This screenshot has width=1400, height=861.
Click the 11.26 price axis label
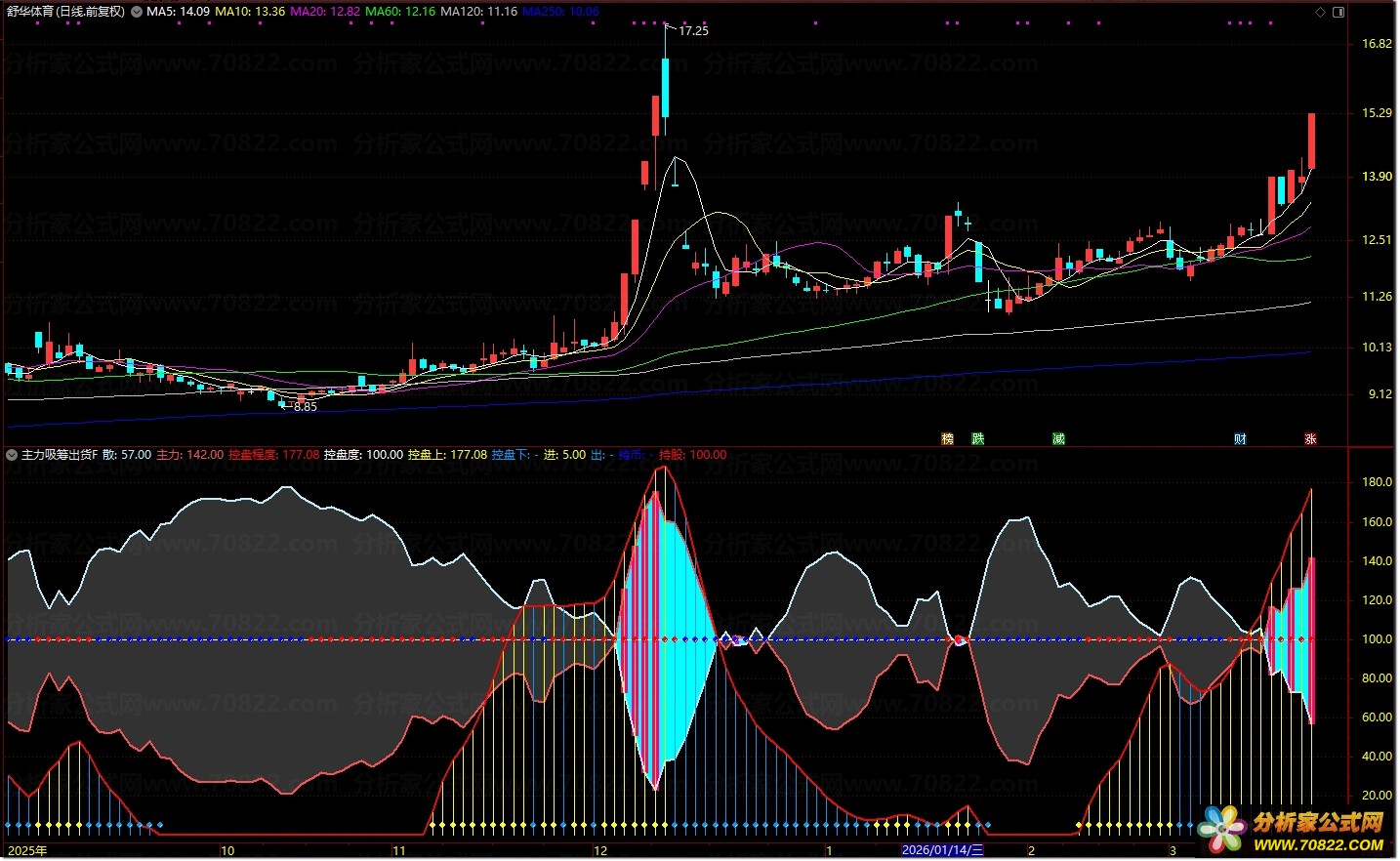coord(1377,297)
